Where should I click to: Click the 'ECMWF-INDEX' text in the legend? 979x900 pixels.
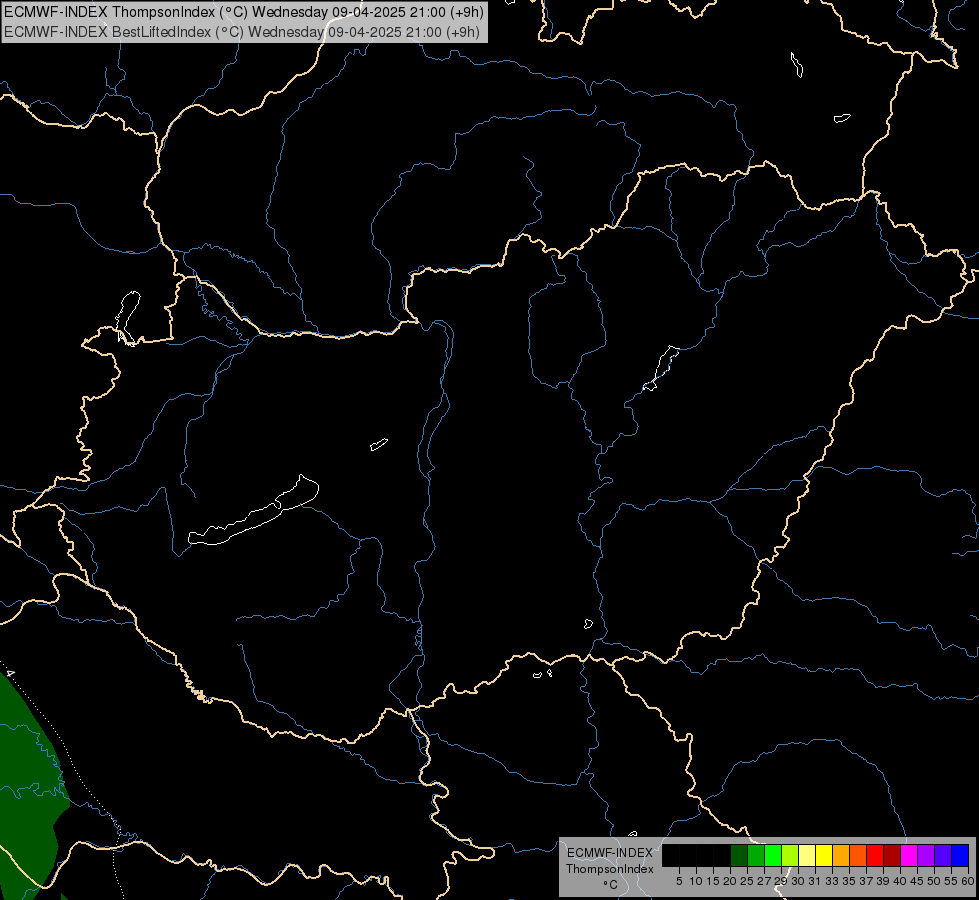[x=610, y=853]
